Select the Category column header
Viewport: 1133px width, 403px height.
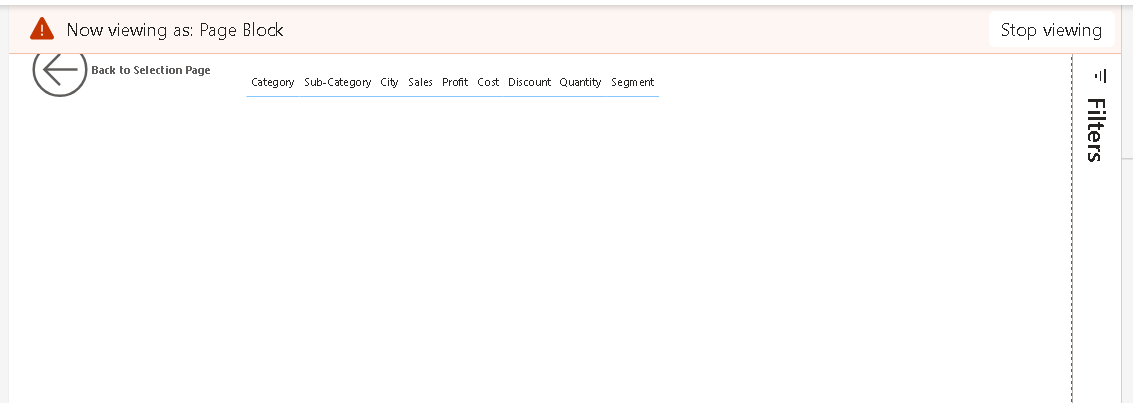pyautogui.click(x=272, y=82)
